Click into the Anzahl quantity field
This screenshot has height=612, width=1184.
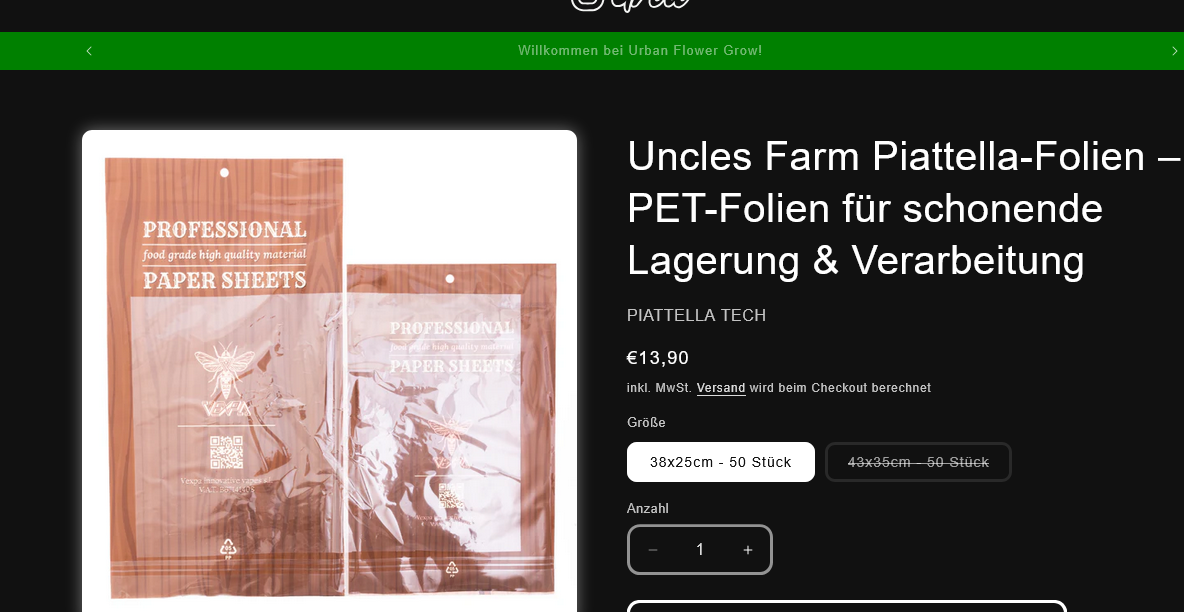point(700,550)
